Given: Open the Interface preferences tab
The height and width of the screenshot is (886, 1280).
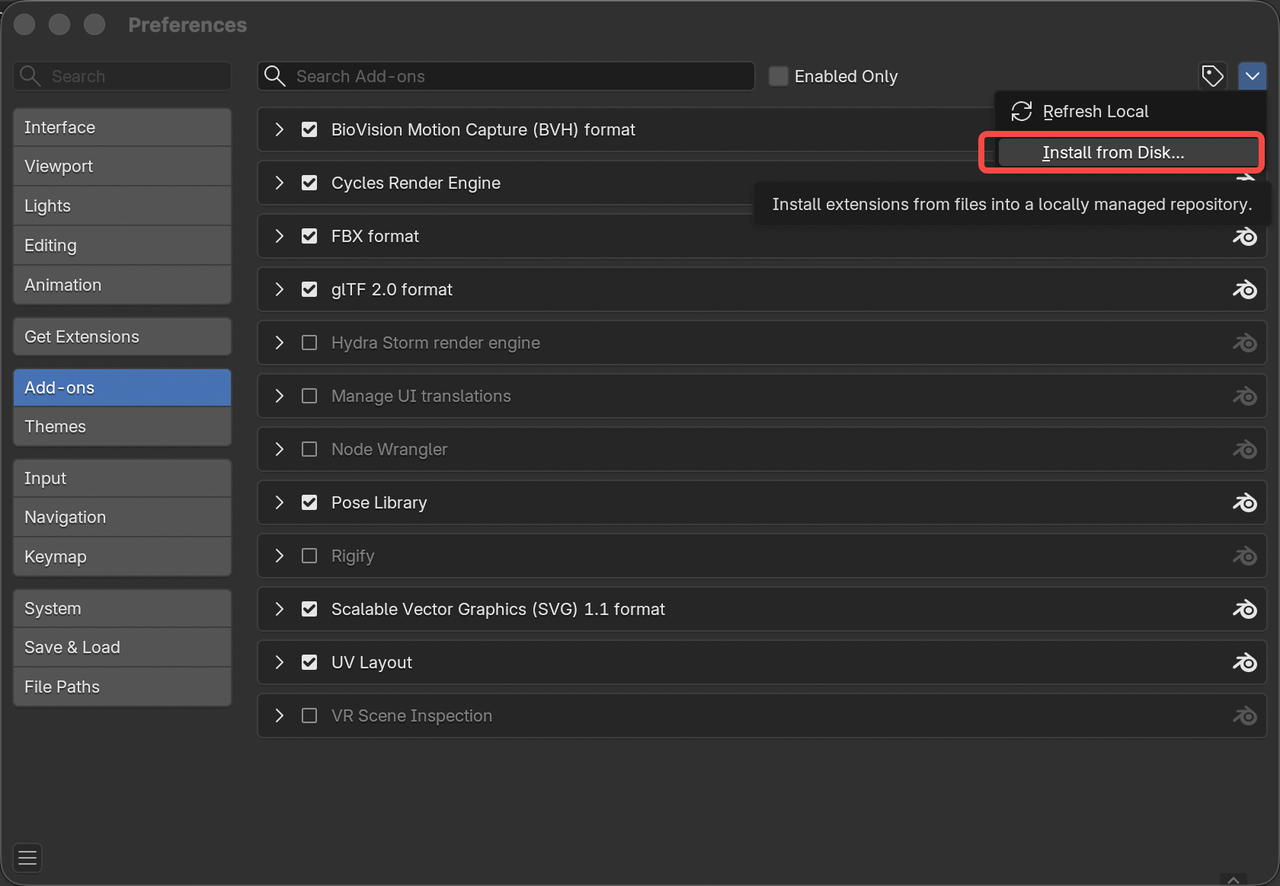Looking at the screenshot, I should [122, 127].
